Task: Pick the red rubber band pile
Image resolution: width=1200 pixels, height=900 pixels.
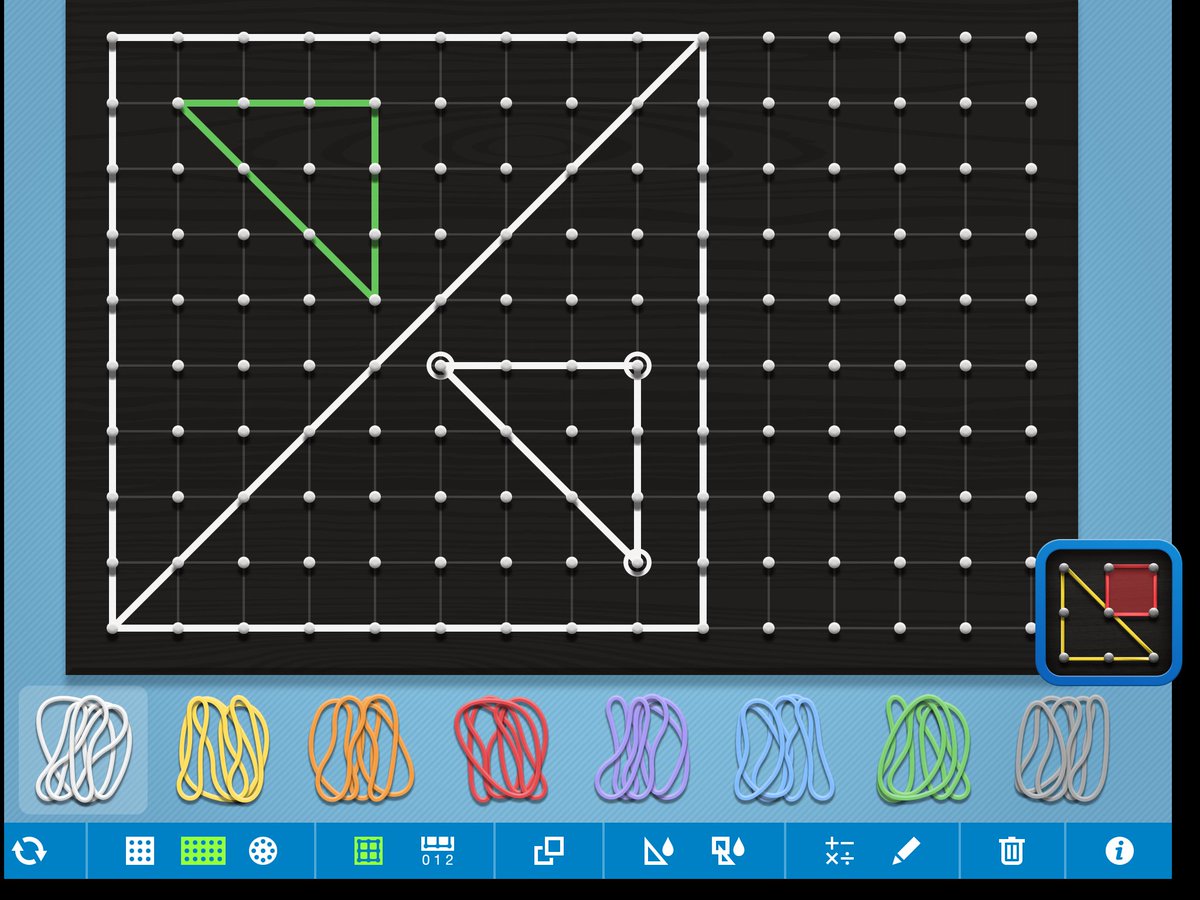Action: point(502,748)
